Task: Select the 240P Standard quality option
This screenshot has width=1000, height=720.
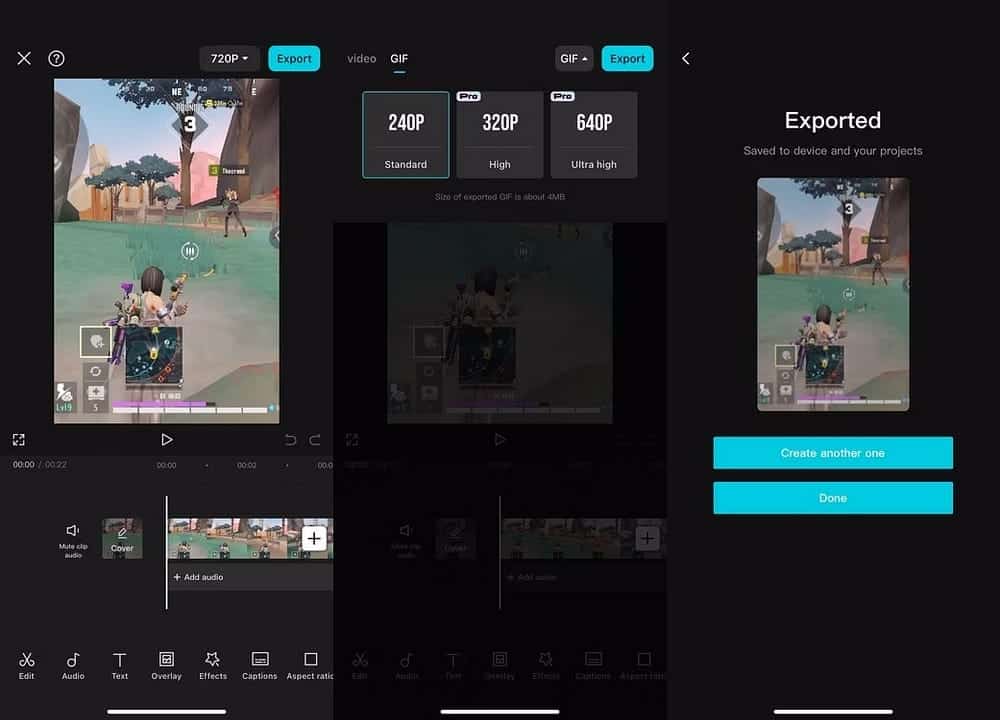Action: (x=406, y=135)
